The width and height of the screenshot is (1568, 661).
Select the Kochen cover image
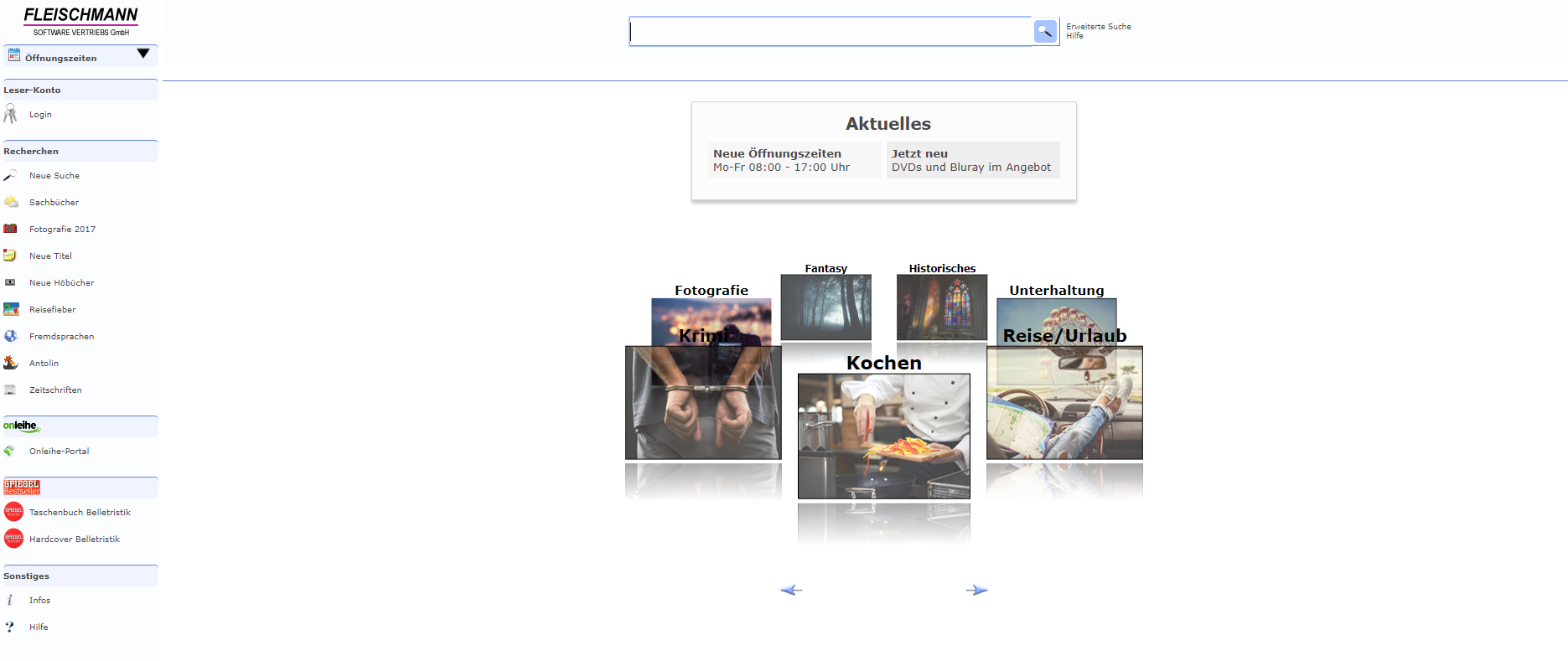pyautogui.click(x=884, y=436)
